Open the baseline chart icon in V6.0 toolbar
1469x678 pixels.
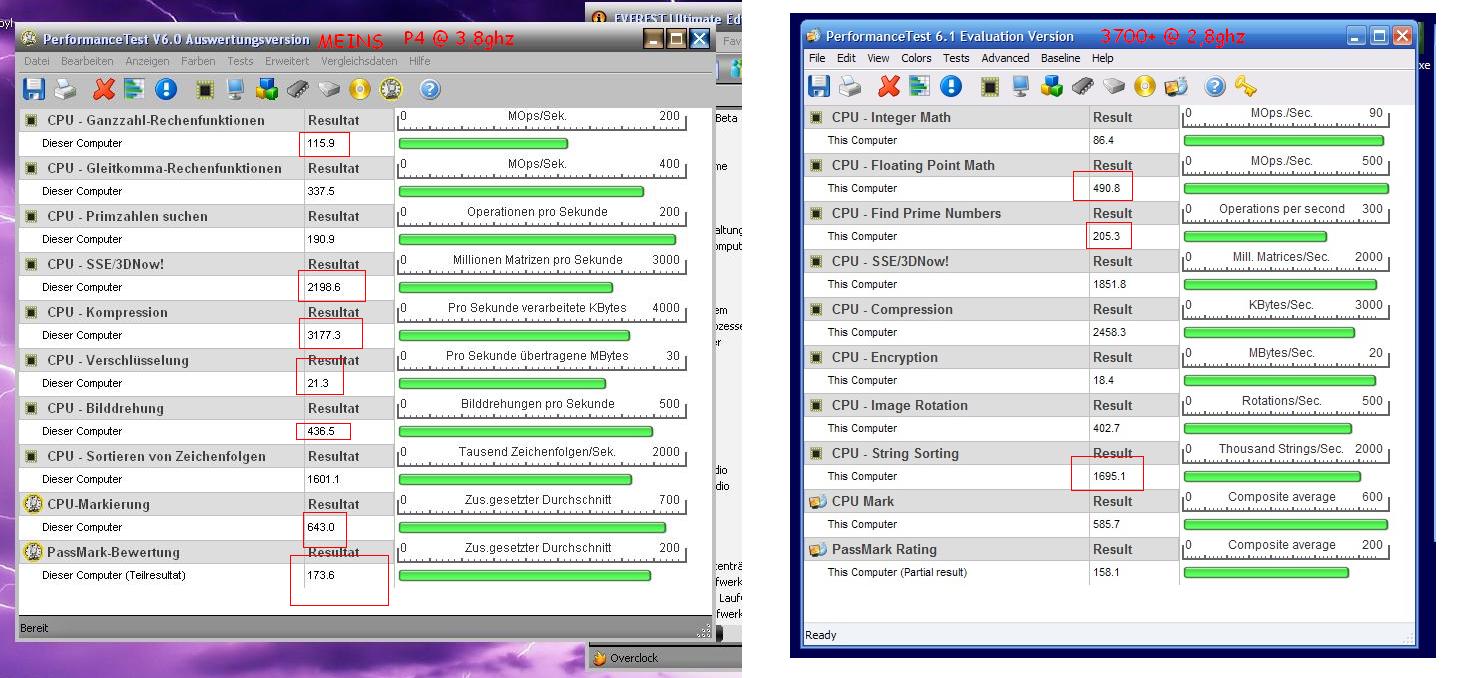(x=135, y=90)
